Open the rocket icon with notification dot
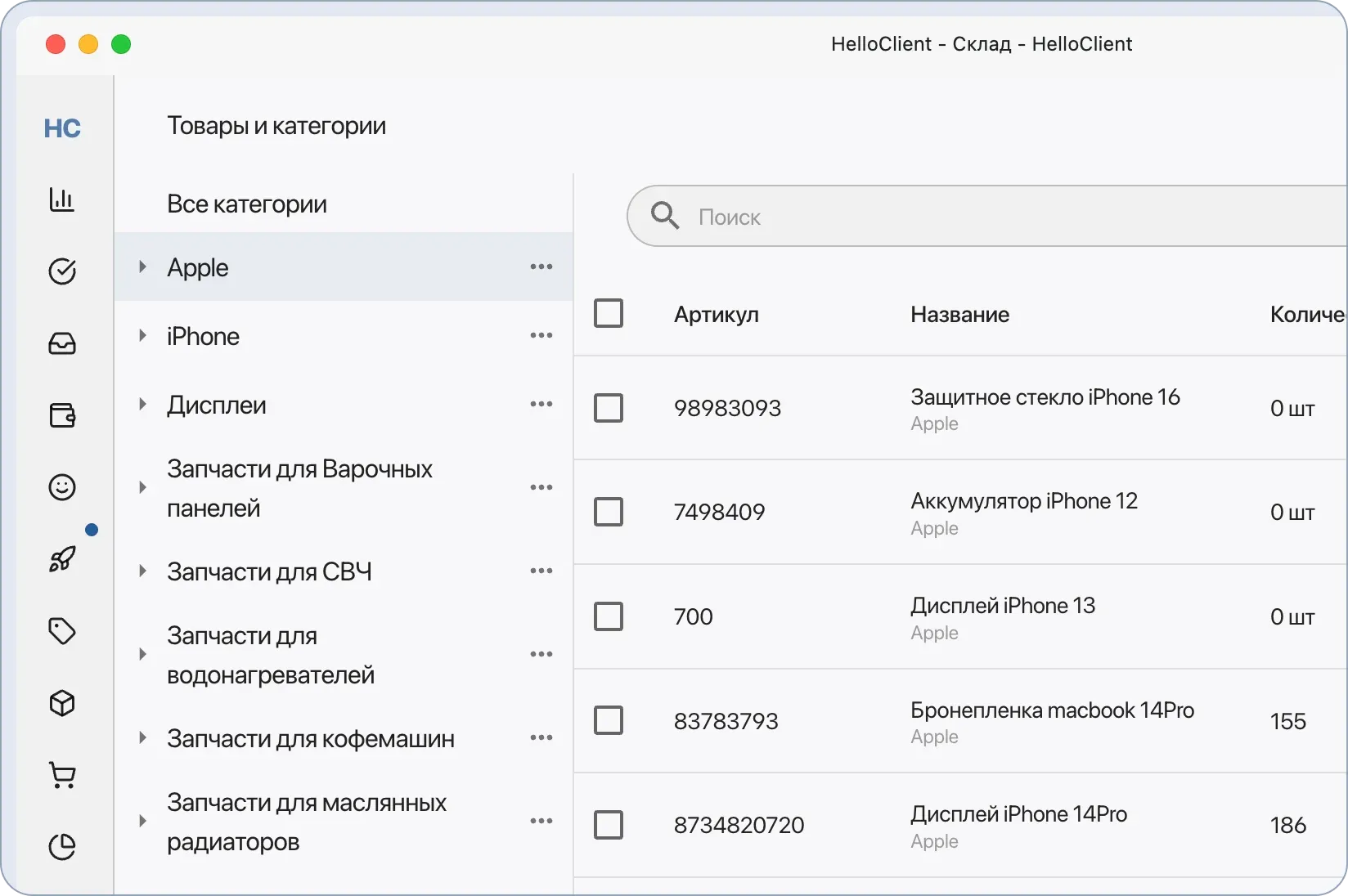 [62, 559]
